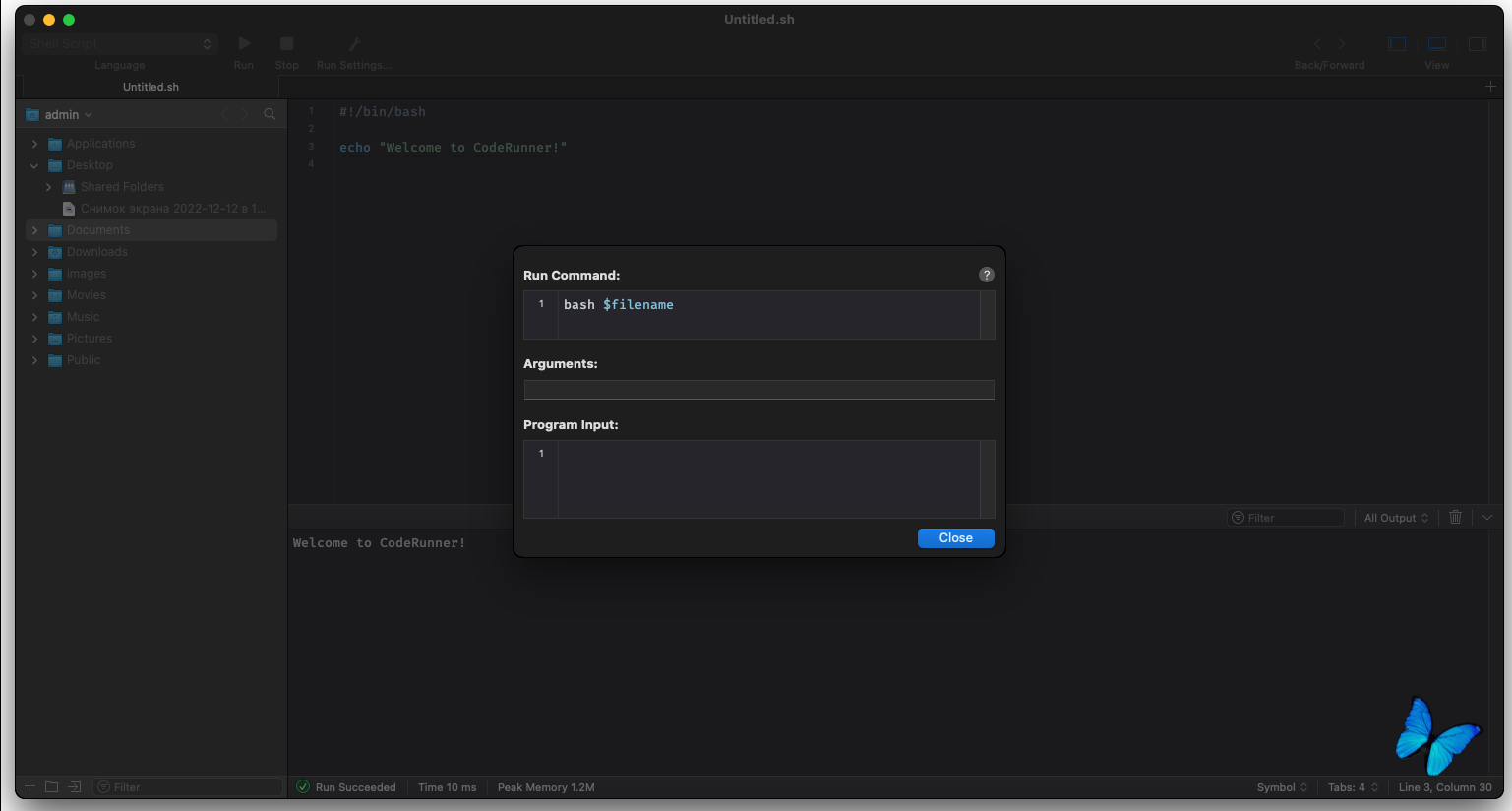Expand the Downloads folder arrow

click(x=35, y=252)
